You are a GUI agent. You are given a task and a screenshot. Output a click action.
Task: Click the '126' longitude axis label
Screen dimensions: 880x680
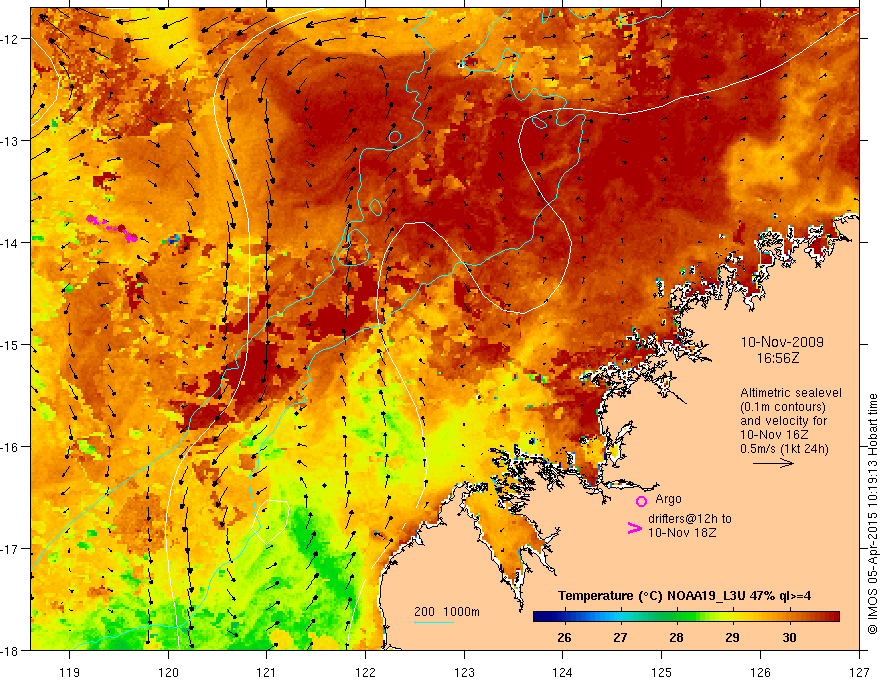760,672
